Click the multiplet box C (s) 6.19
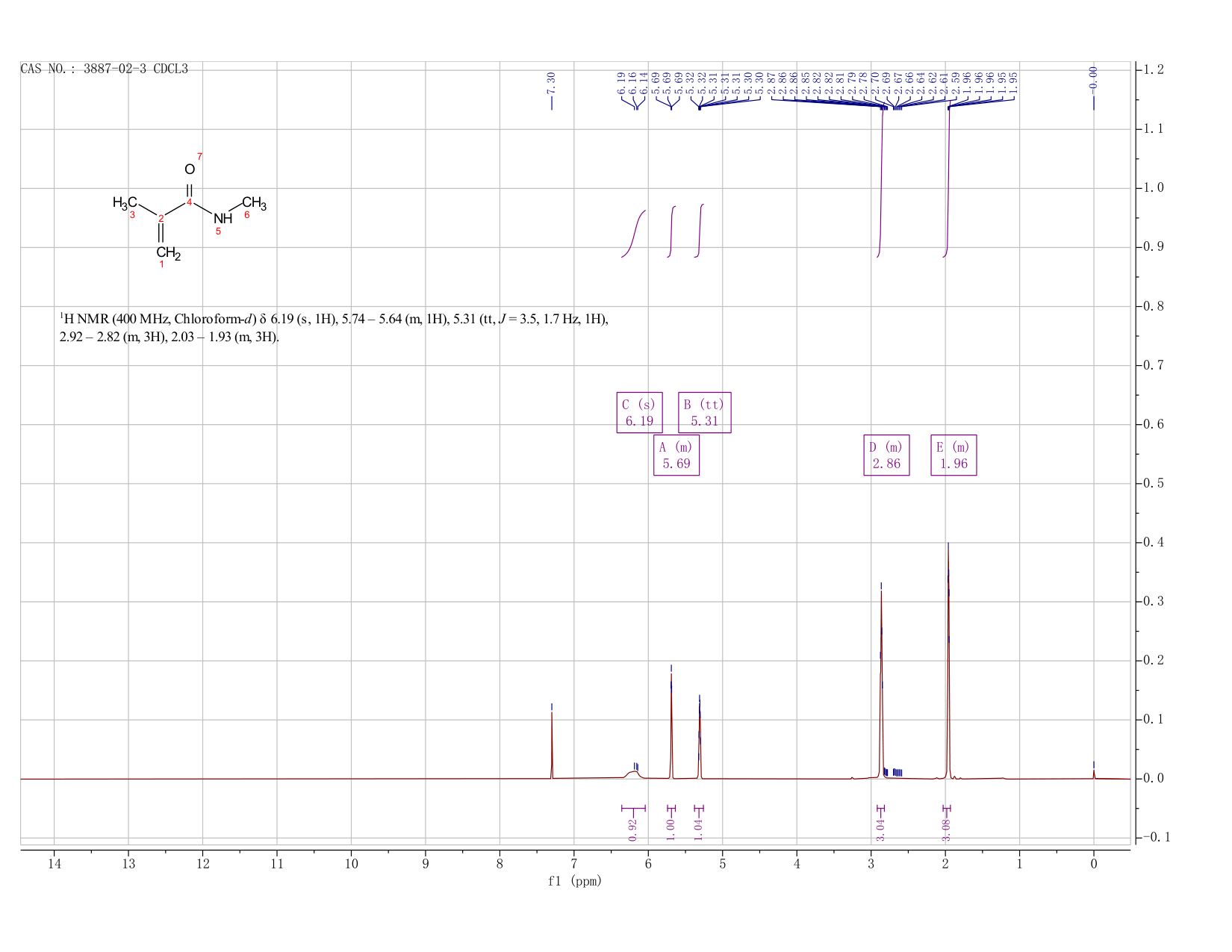The width and height of the screenshot is (1232, 952). point(639,412)
